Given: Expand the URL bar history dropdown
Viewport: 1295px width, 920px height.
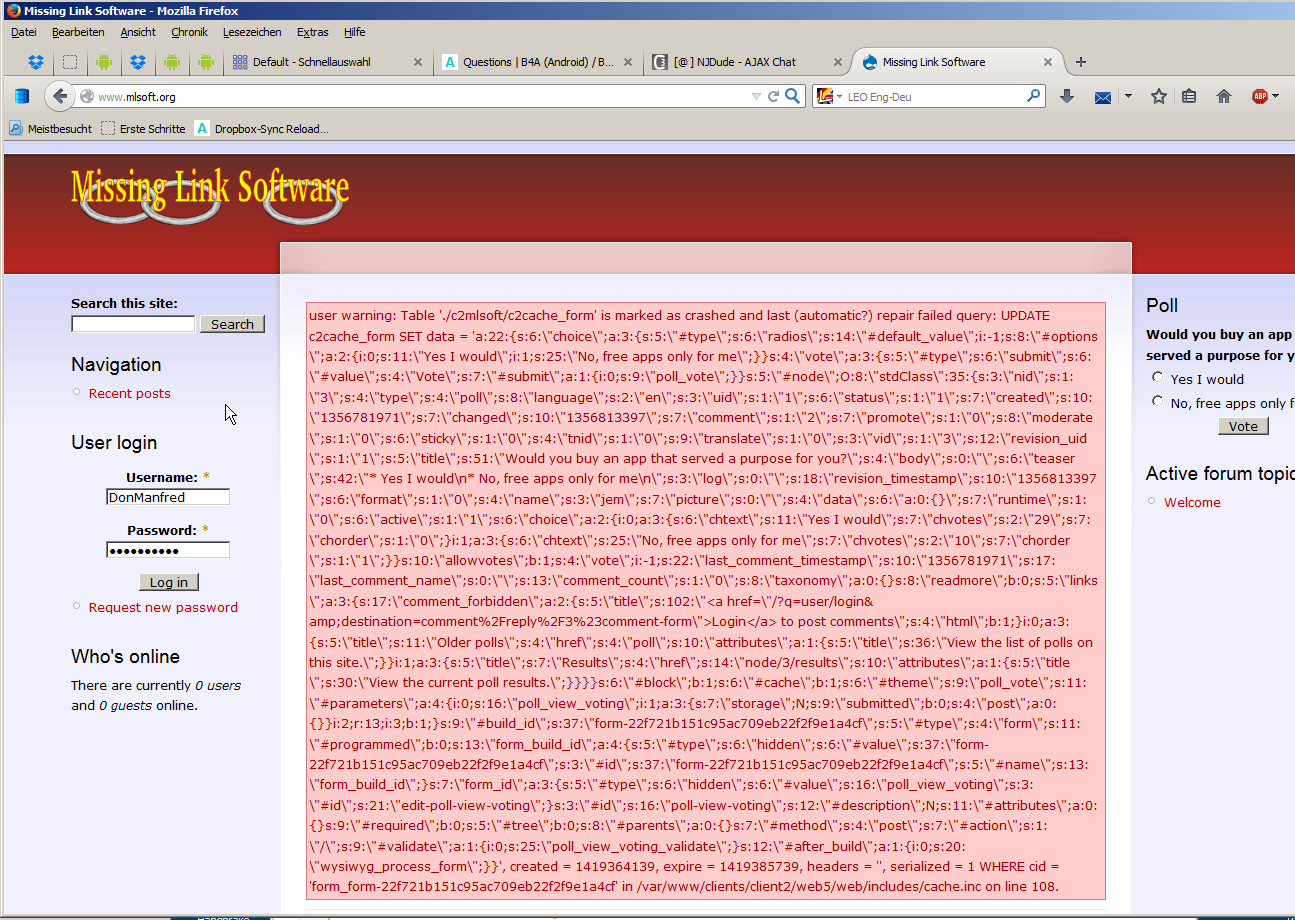Looking at the screenshot, I should pos(756,97).
